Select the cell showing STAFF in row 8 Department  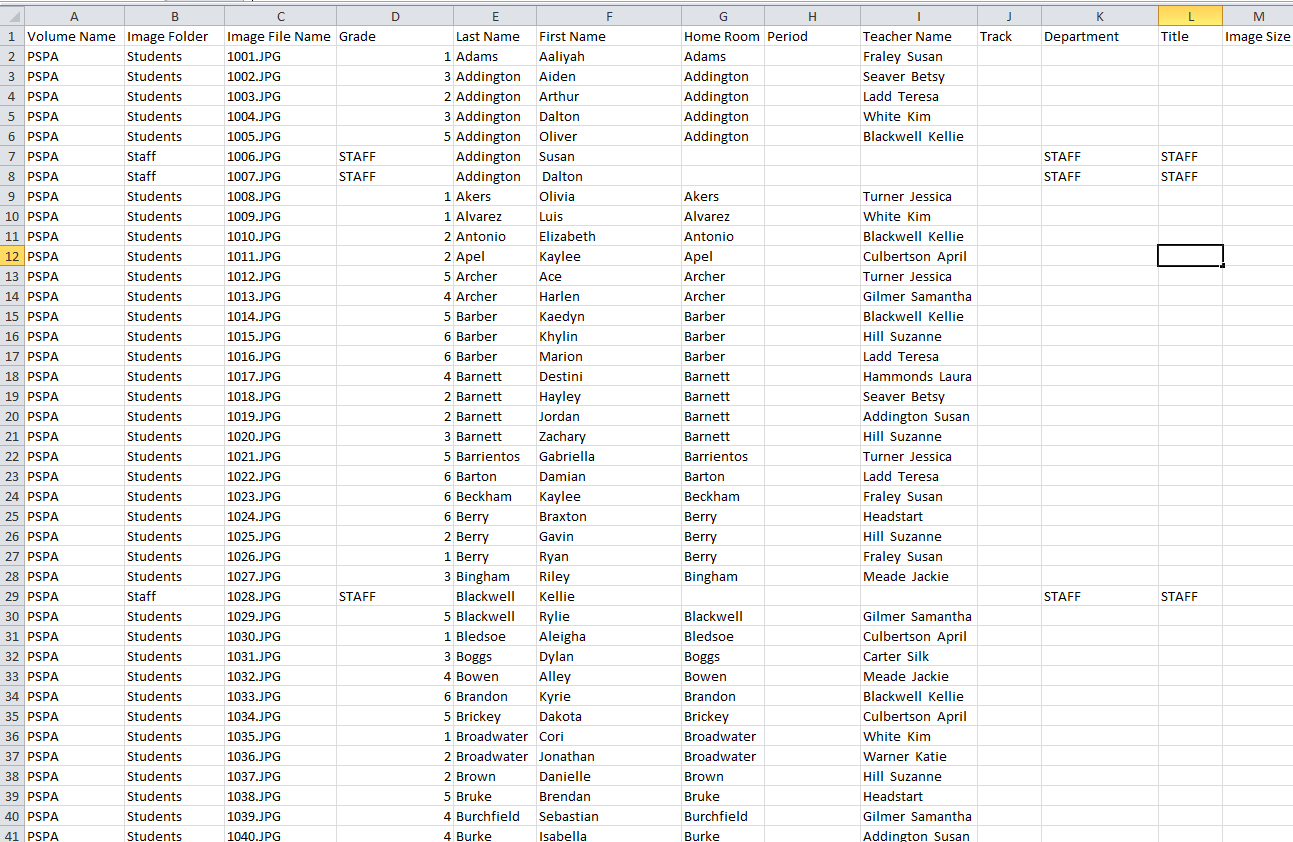click(x=1099, y=176)
